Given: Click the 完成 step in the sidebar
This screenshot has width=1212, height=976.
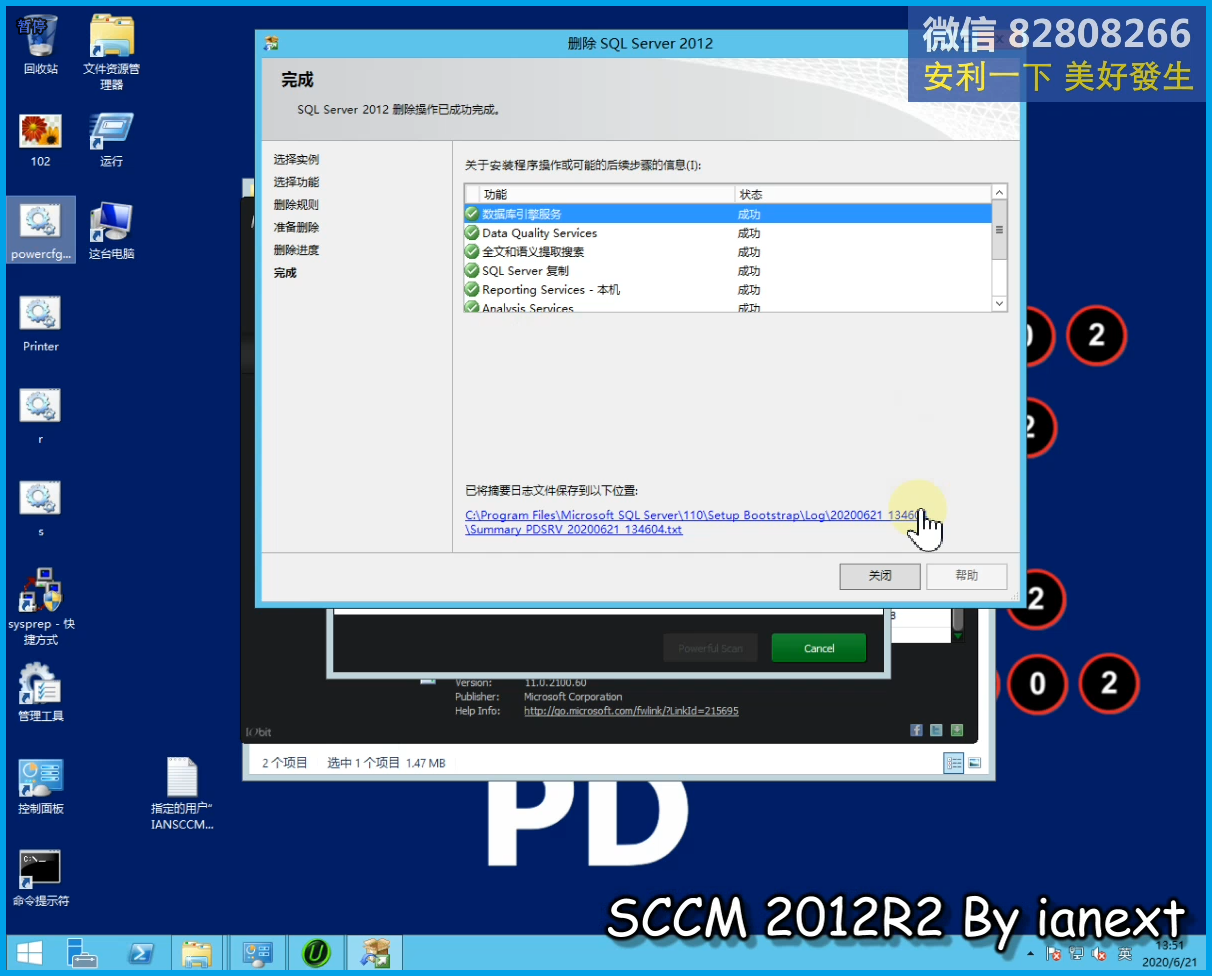Looking at the screenshot, I should (285, 273).
